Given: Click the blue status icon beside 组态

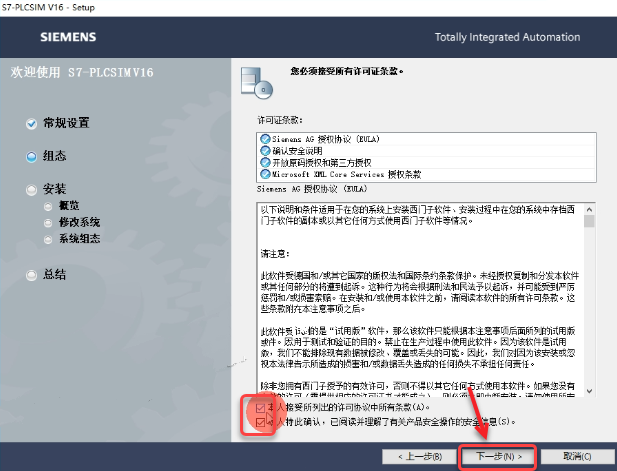Looking at the screenshot, I should pyautogui.click(x=31, y=157).
